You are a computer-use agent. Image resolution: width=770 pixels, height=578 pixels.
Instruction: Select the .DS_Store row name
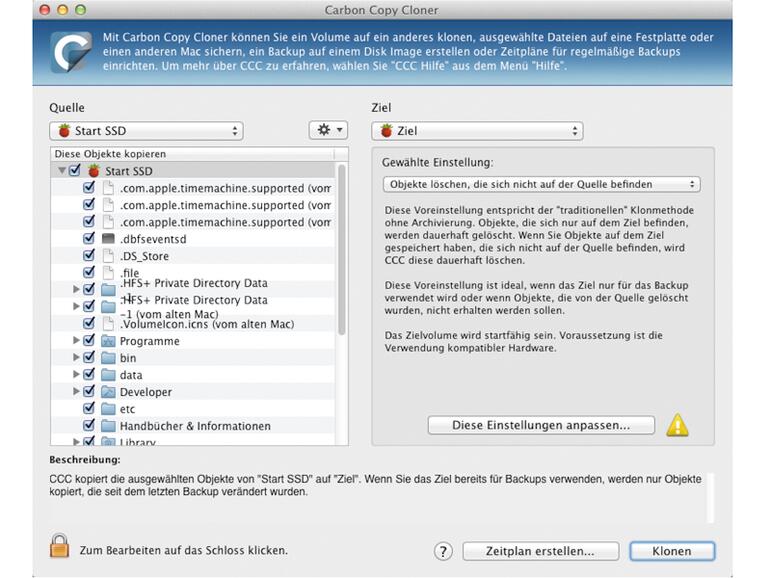[x=144, y=256]
